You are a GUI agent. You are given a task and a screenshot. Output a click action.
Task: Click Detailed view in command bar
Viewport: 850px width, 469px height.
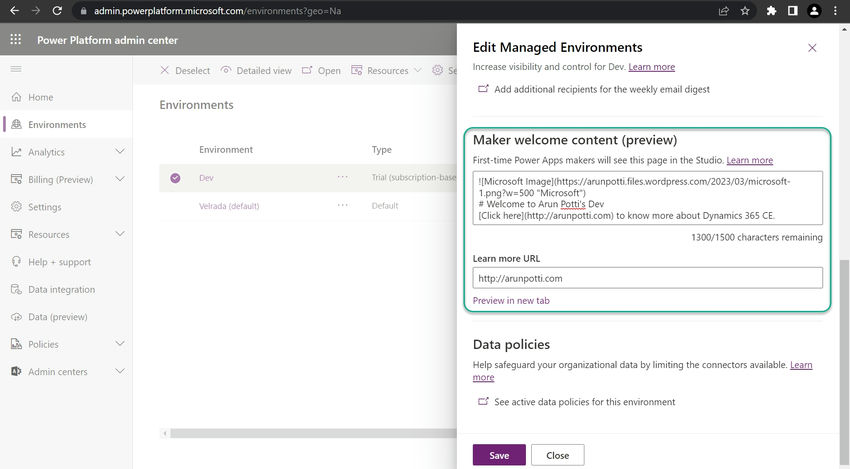(x=256, y=71)
